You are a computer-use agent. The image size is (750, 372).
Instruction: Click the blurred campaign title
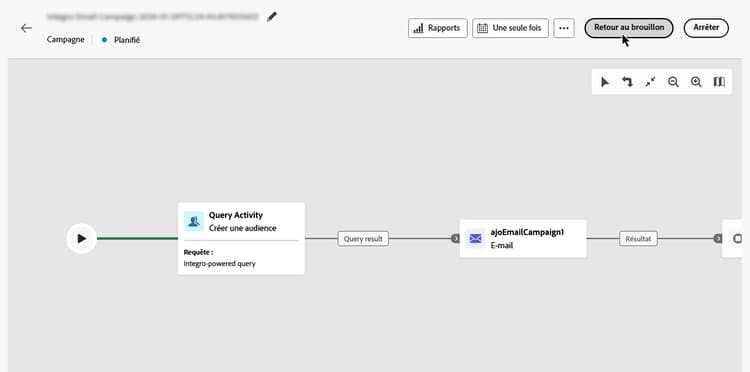(153, 17)
